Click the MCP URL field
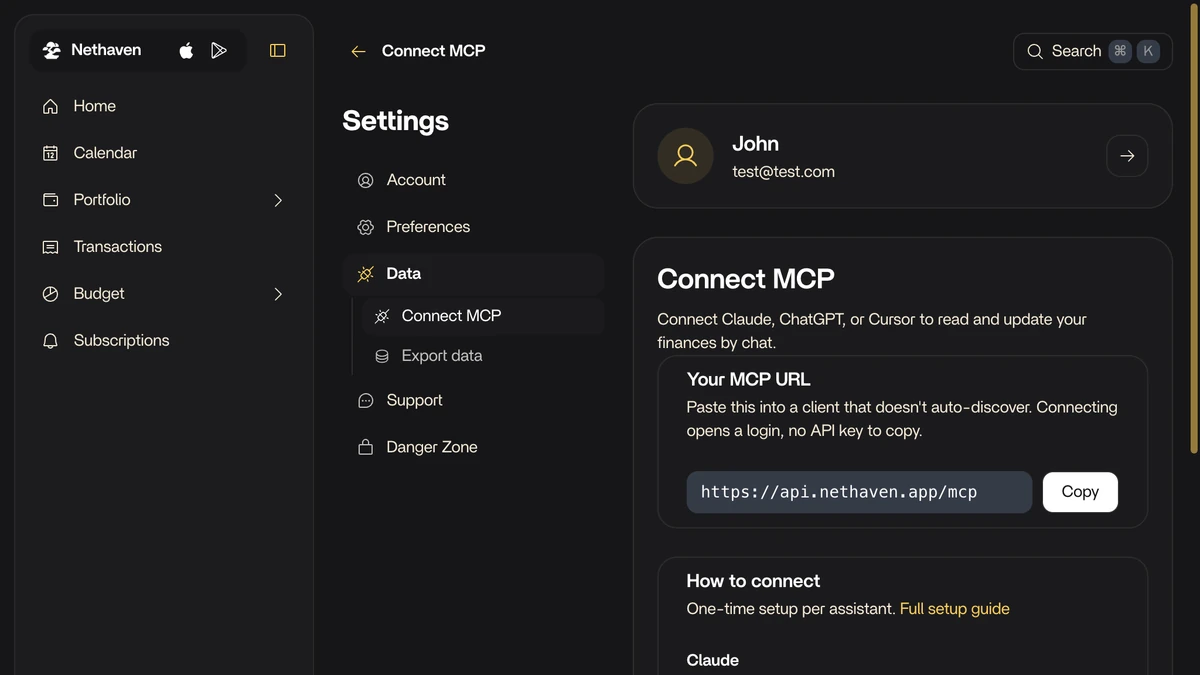The height and width of the screenshot is (675, 1200). pos(859,492)
